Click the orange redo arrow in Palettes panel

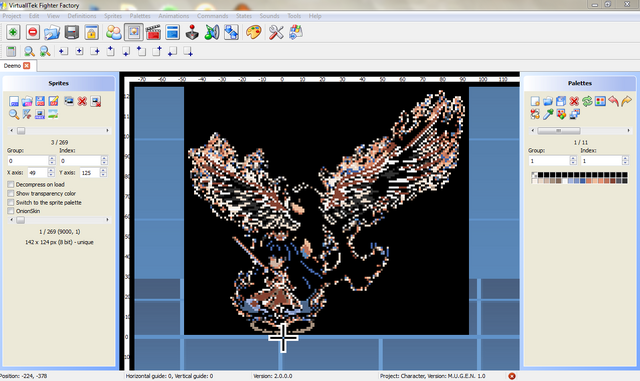click(626, 101)
